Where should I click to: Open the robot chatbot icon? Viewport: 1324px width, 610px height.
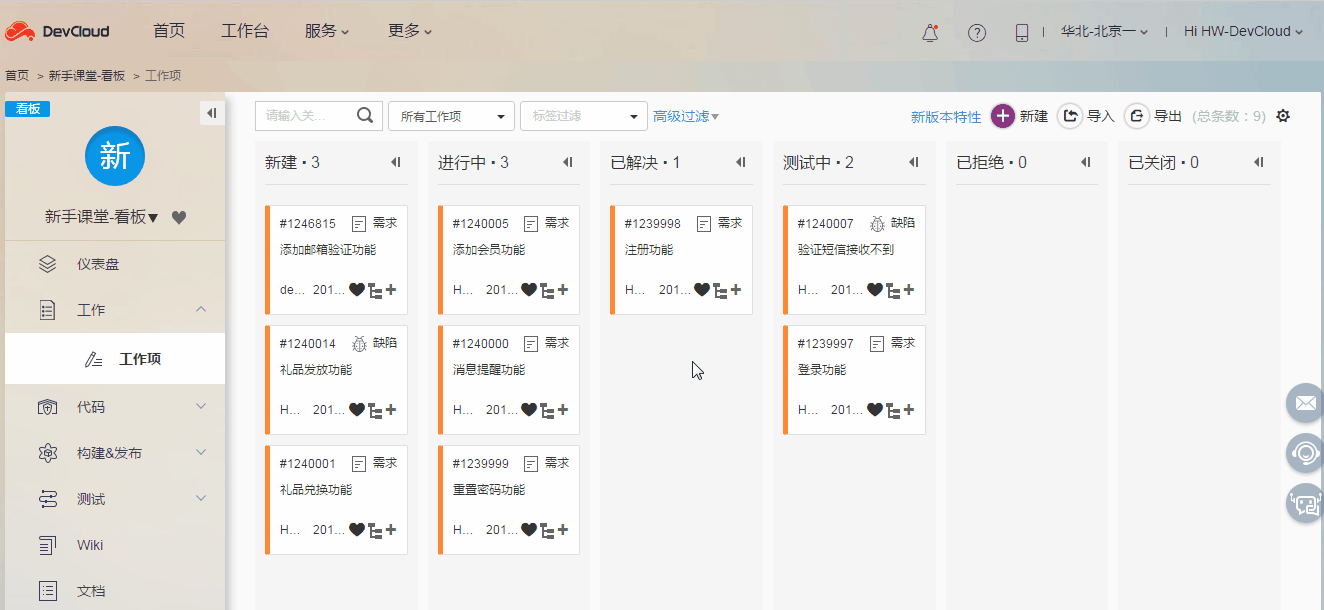(x=1304, y=503)
